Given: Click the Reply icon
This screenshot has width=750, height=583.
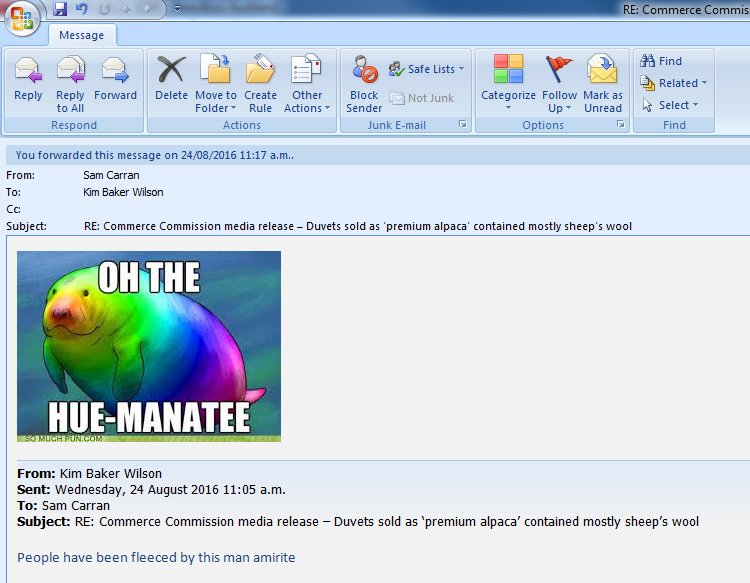Looking at the screenshot, I should pos(28,69).
